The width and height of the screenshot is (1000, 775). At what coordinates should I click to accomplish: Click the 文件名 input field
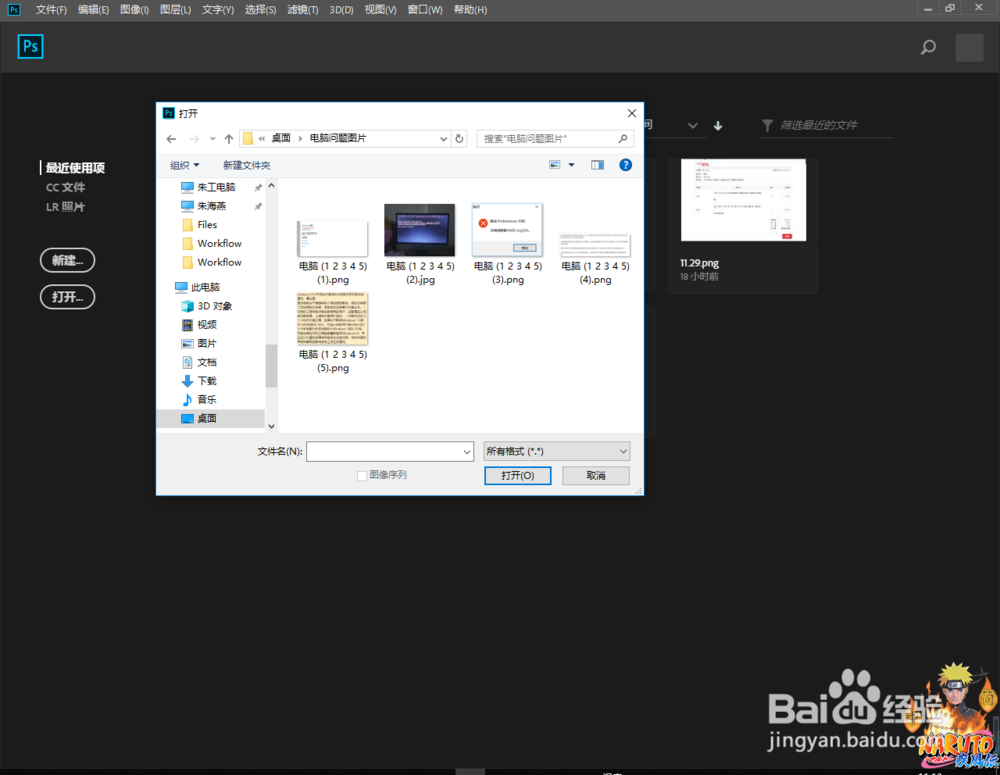pos(390,452)
